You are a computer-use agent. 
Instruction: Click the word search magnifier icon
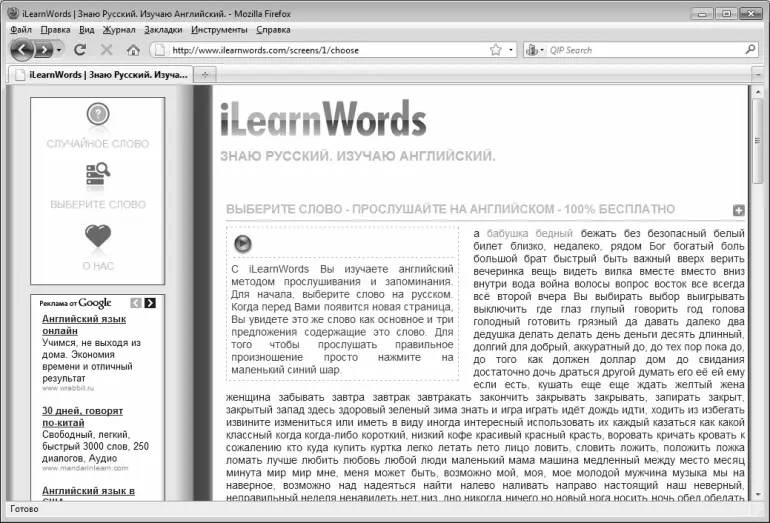coord(98,173)
